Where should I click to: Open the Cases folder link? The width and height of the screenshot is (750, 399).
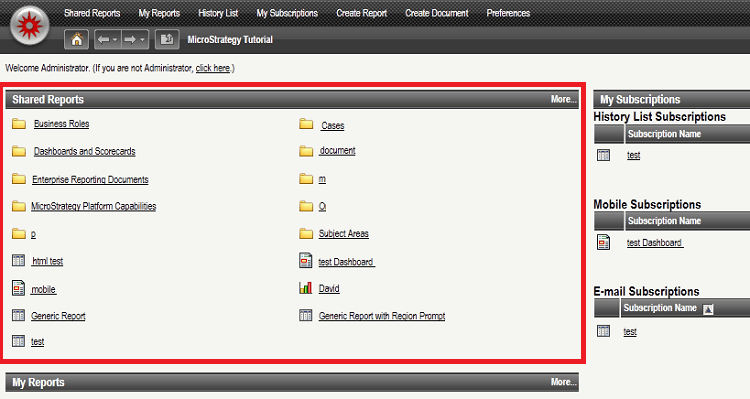coord(333,125)
